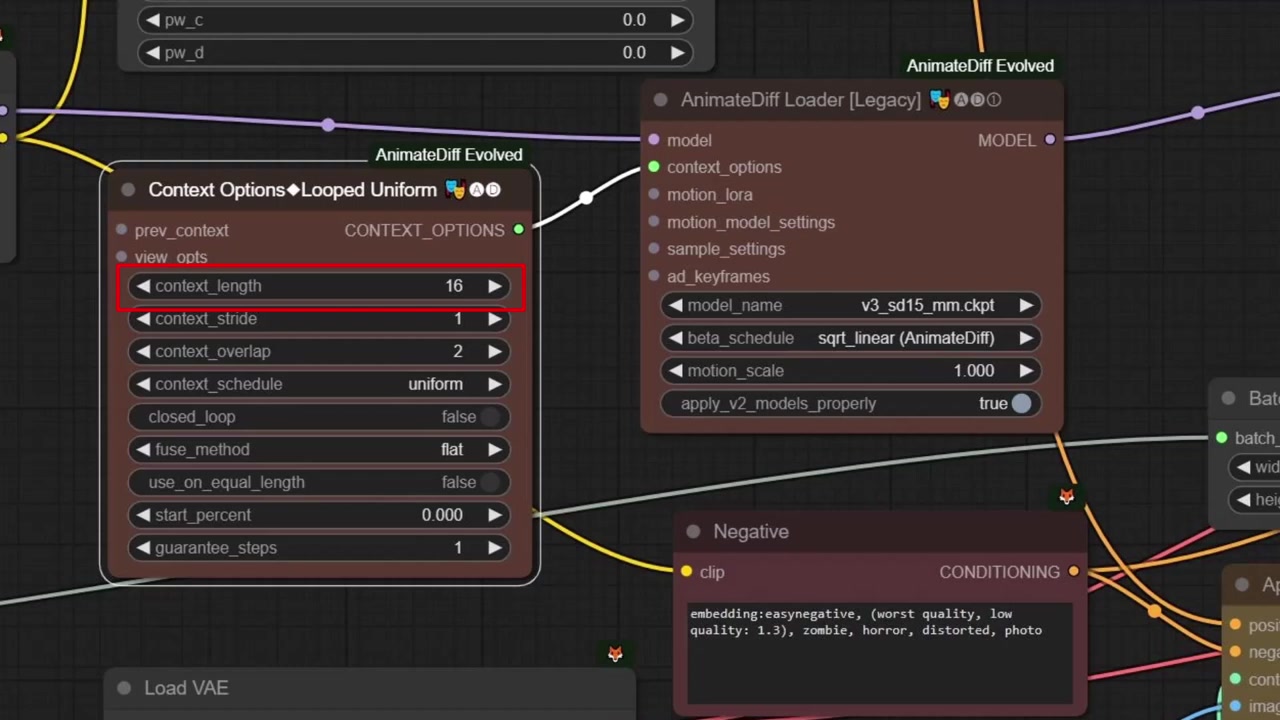Click the masks emoji icon on Context Options title
This screenshot has width=1280, height=720.
455,190
